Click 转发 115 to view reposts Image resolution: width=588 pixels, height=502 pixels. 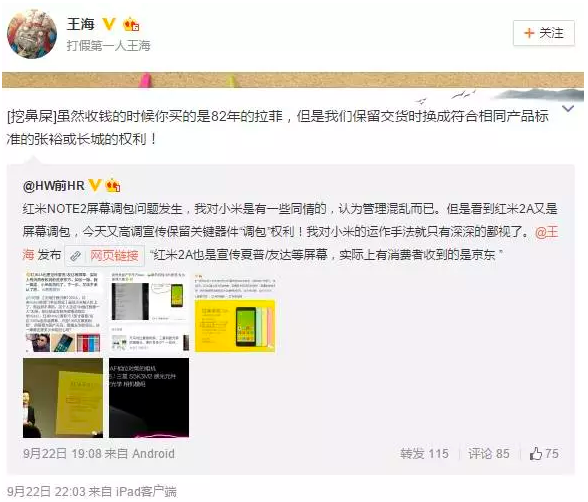pyautogui.click(x=424, y=454)
